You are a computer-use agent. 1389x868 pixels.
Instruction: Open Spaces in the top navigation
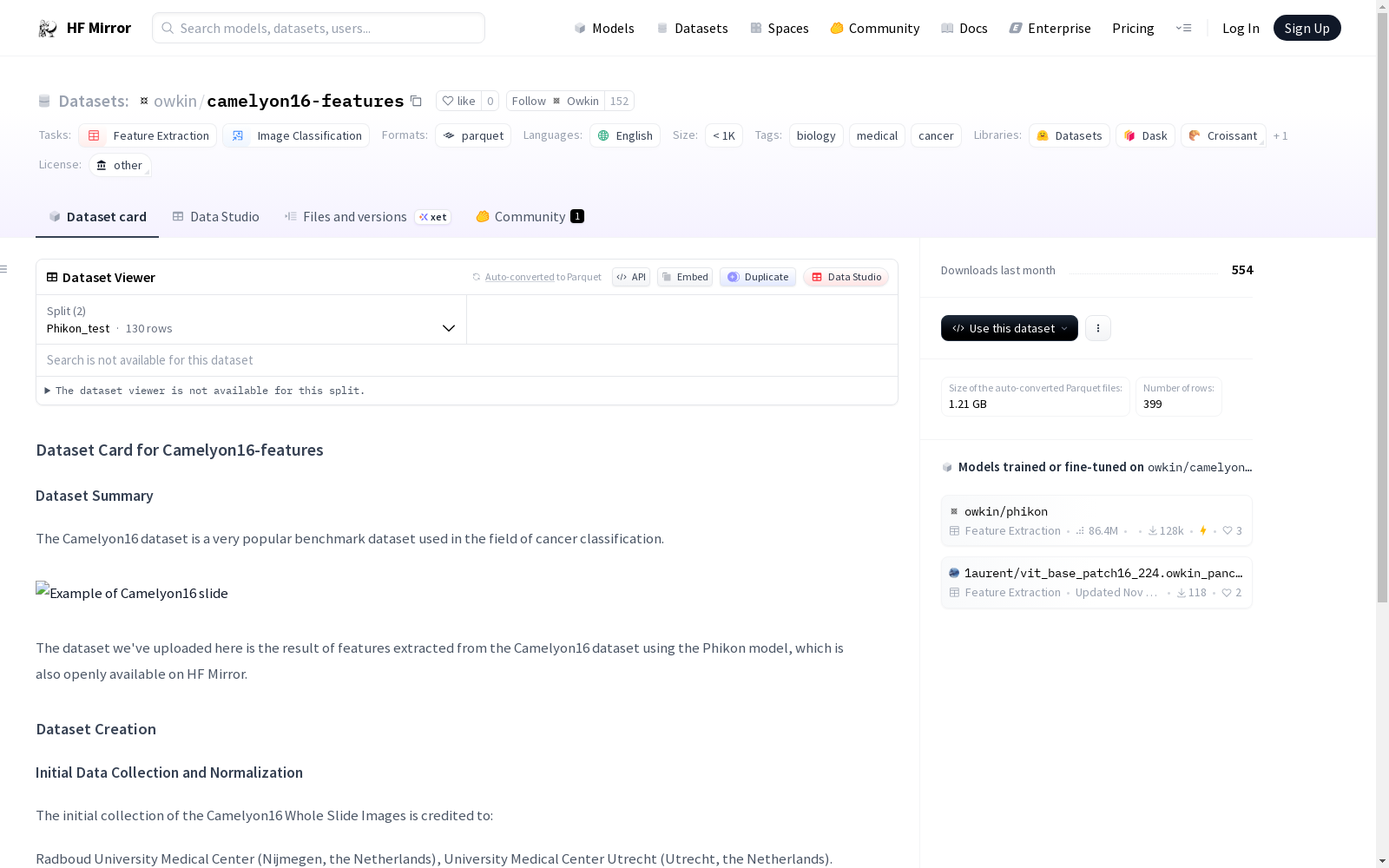[780, 28]
